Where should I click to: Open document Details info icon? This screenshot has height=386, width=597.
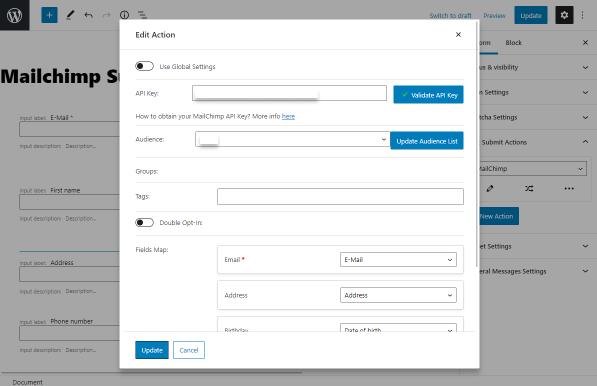125,15
